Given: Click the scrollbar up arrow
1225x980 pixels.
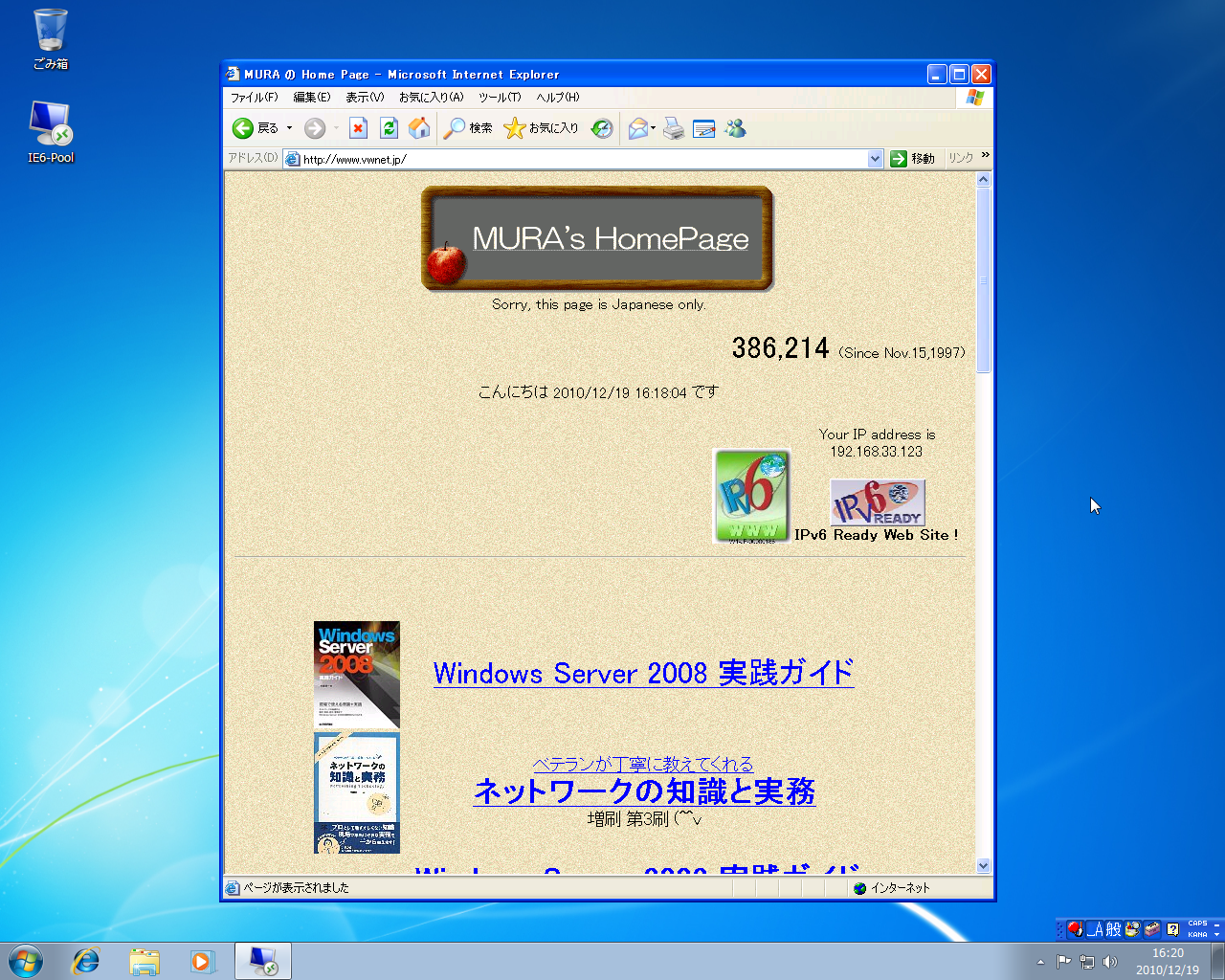Looking at the screenshot, I should [983, 180].
